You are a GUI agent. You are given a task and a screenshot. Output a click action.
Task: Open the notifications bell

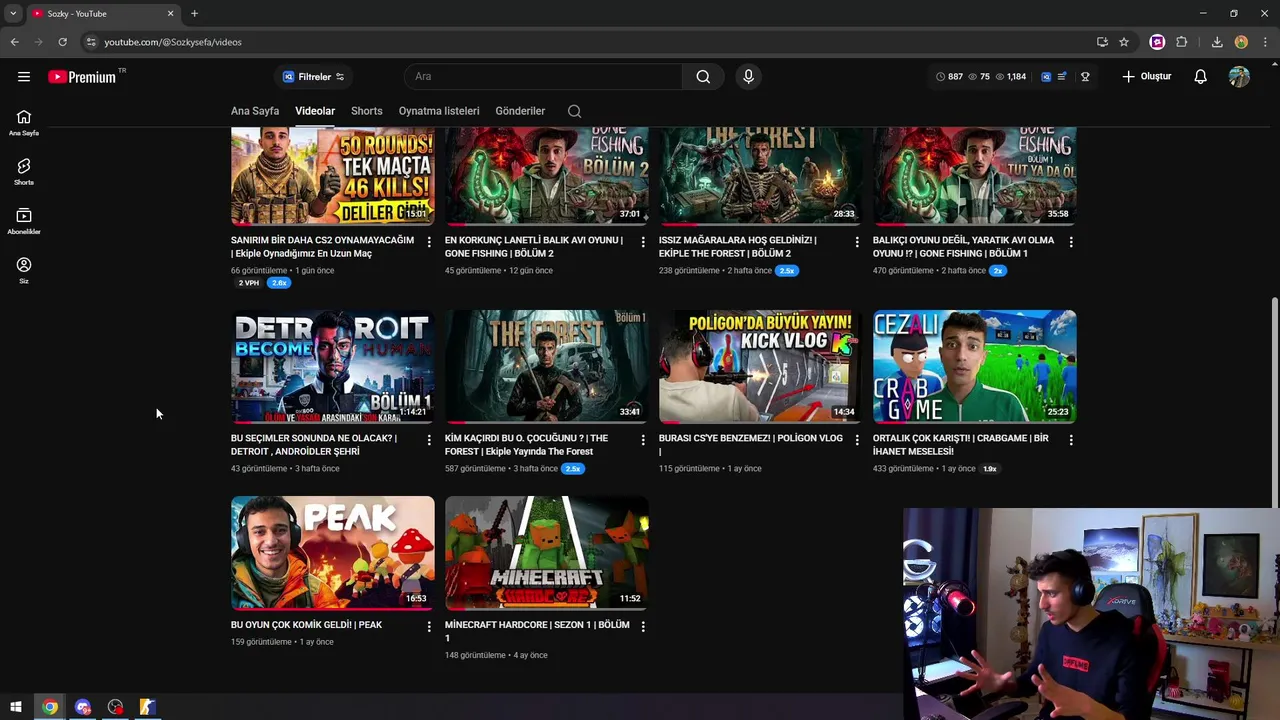coord(1200,77)
